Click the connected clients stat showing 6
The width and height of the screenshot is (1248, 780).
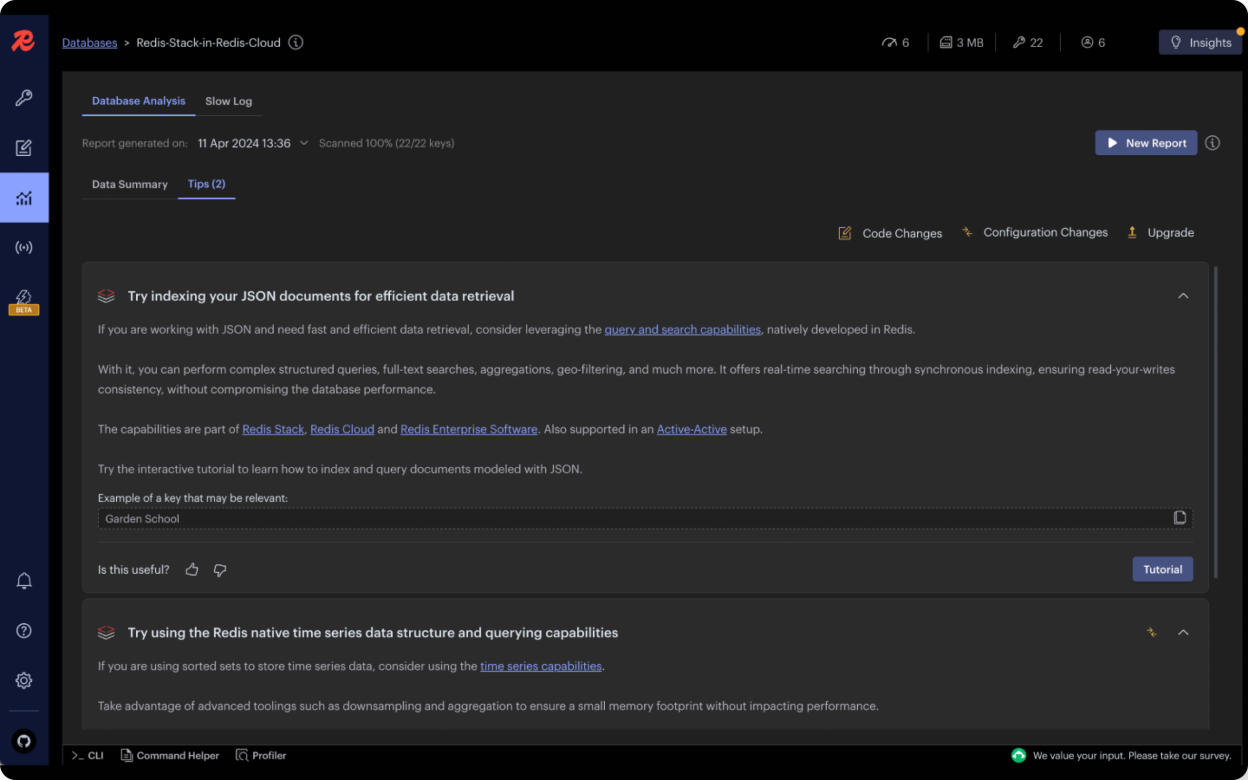1093,43
